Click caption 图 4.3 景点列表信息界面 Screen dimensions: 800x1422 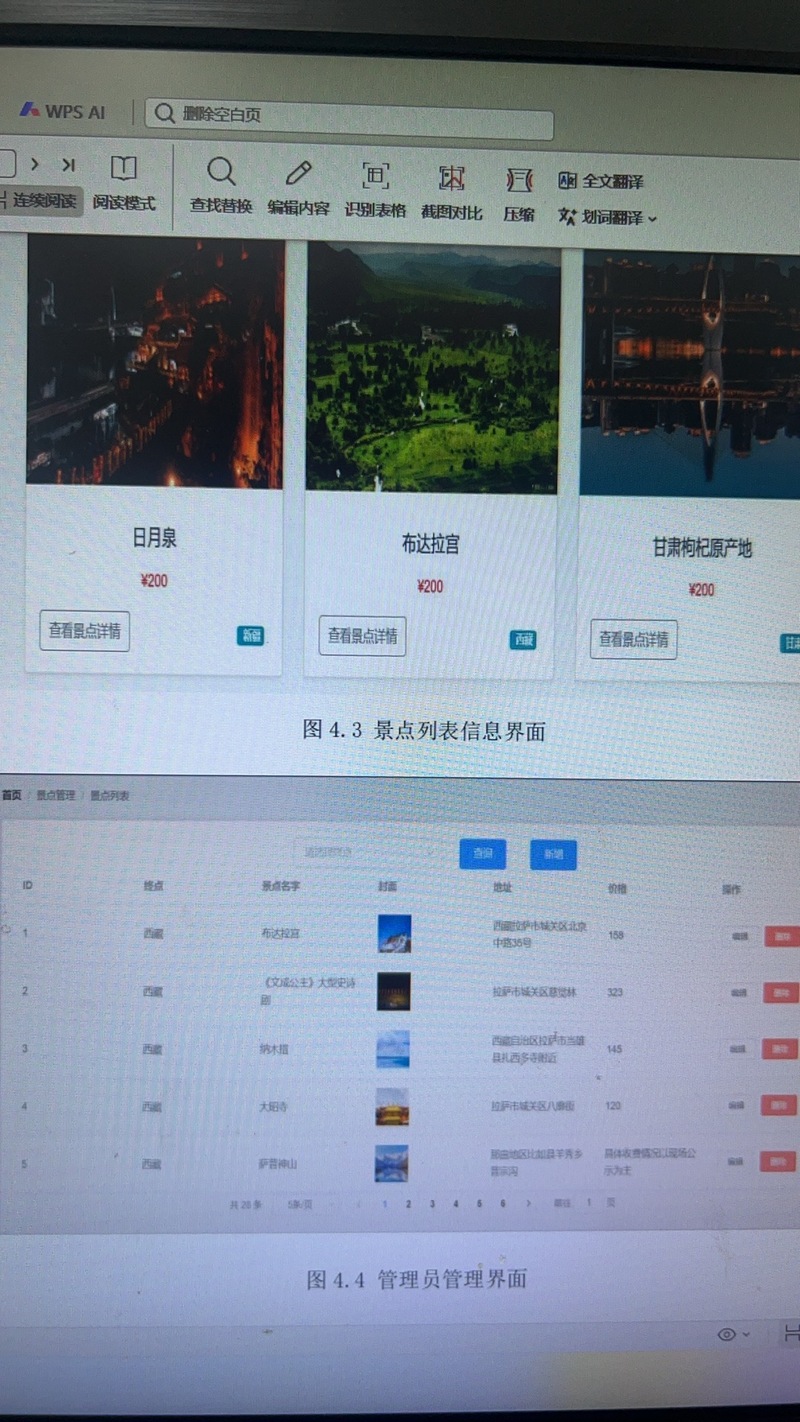(x=424, y=730)
